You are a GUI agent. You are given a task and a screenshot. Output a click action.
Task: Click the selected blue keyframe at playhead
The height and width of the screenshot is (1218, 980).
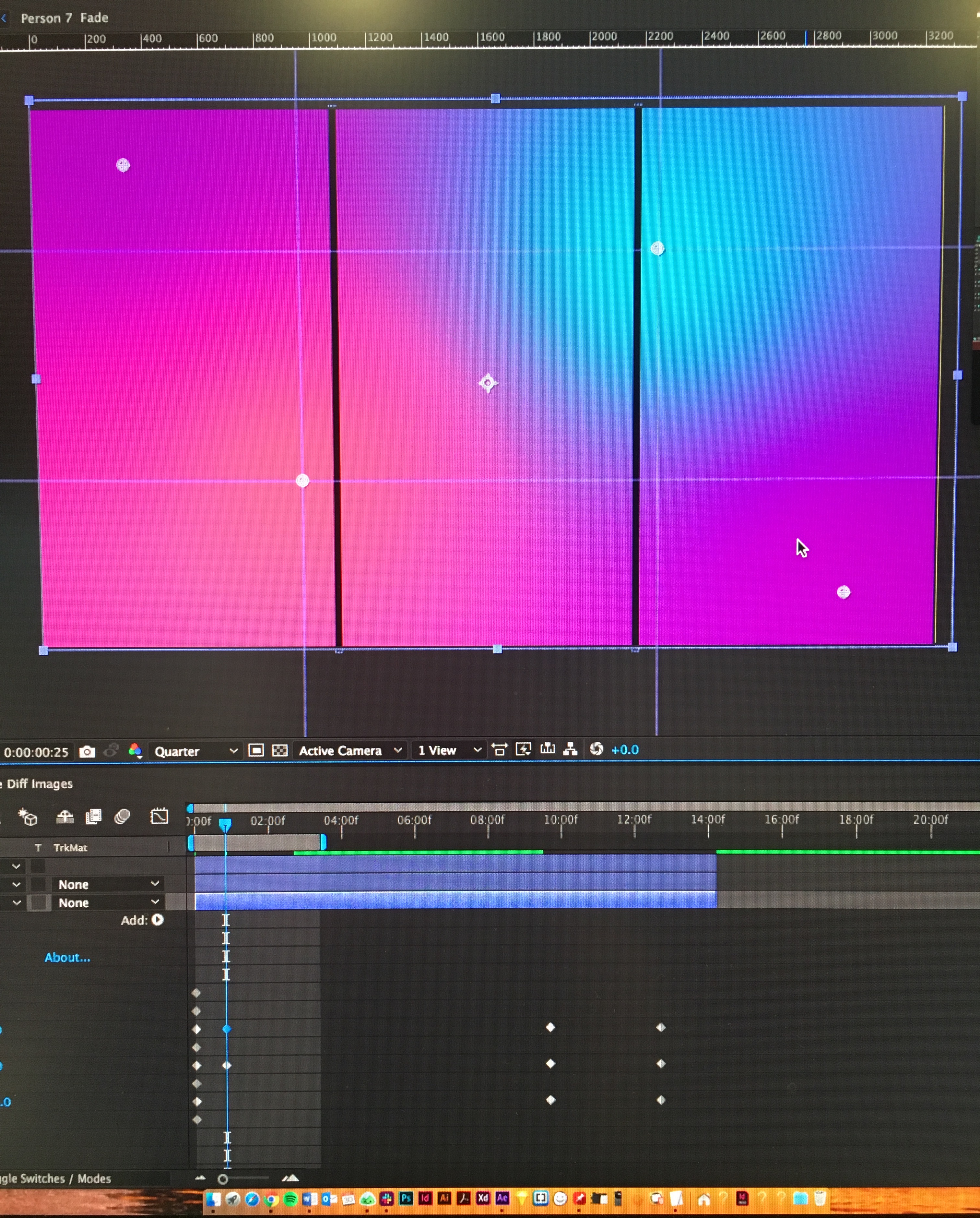(x=227, y=1029)
